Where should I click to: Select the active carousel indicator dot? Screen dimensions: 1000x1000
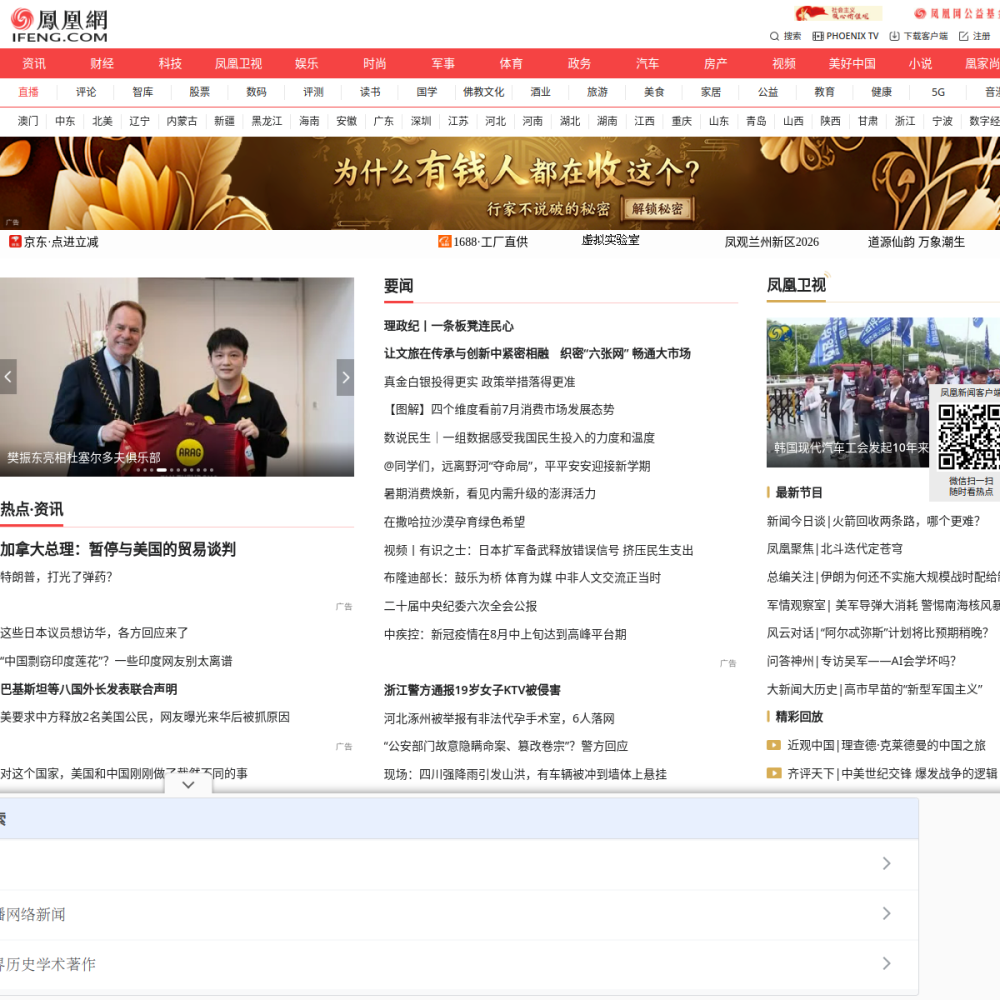(161, 470)
